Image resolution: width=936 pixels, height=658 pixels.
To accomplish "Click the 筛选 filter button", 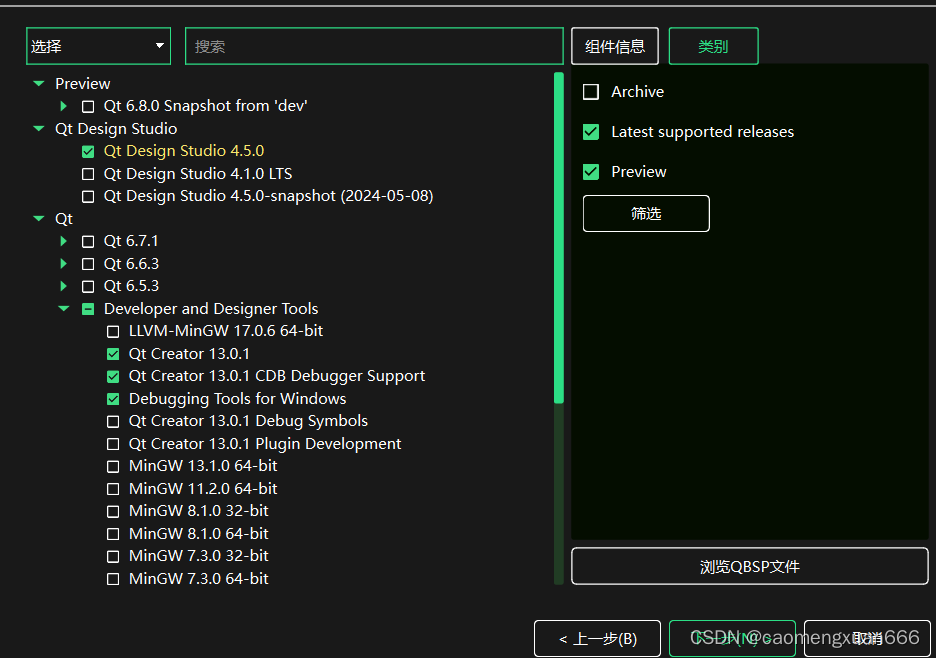I will (x=646, y=213).
